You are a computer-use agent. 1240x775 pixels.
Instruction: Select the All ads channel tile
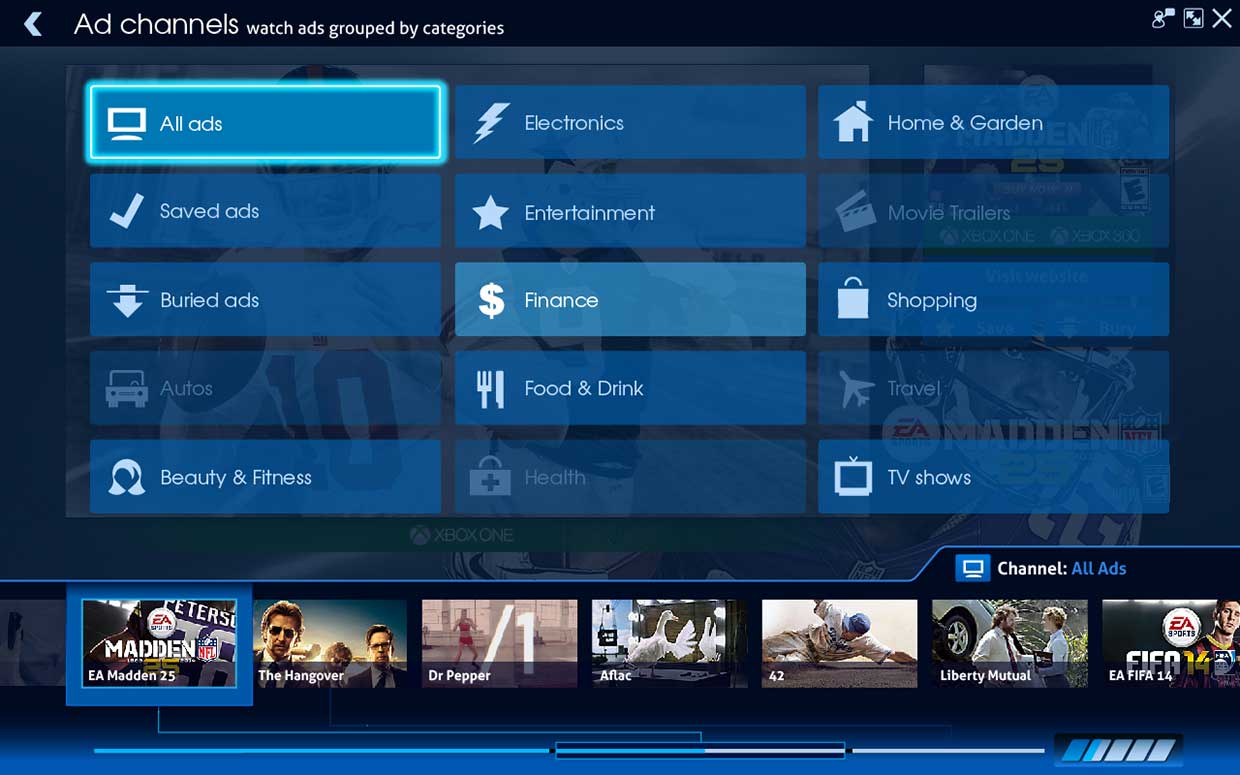[265, 123]
